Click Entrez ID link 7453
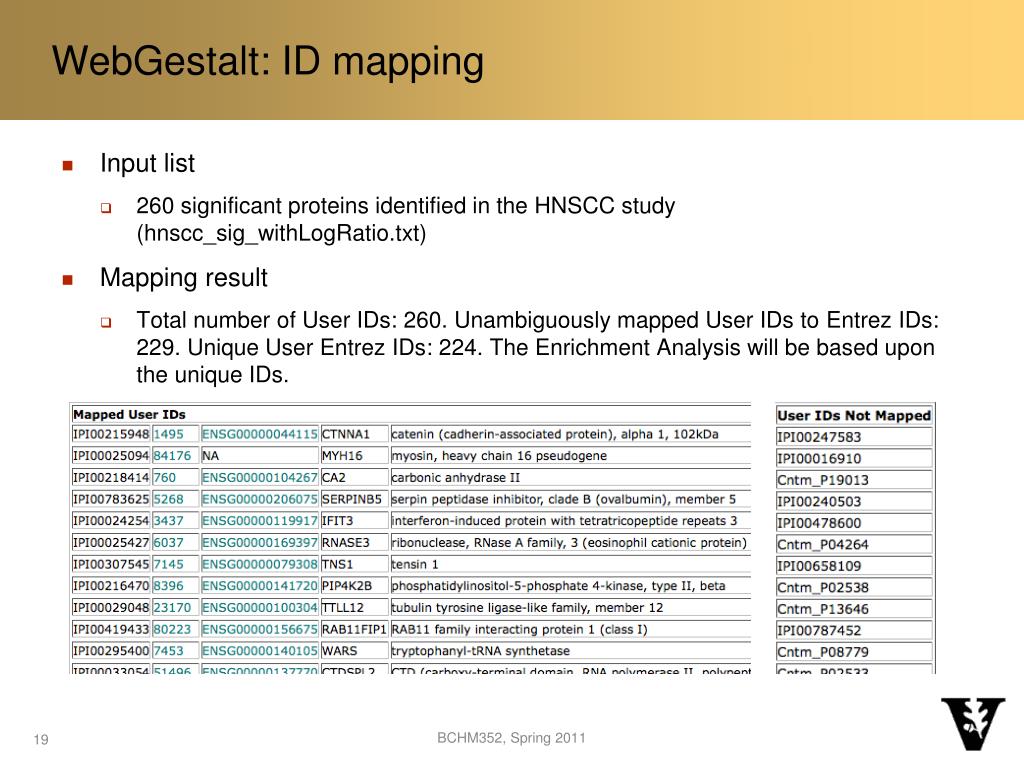 168,651
